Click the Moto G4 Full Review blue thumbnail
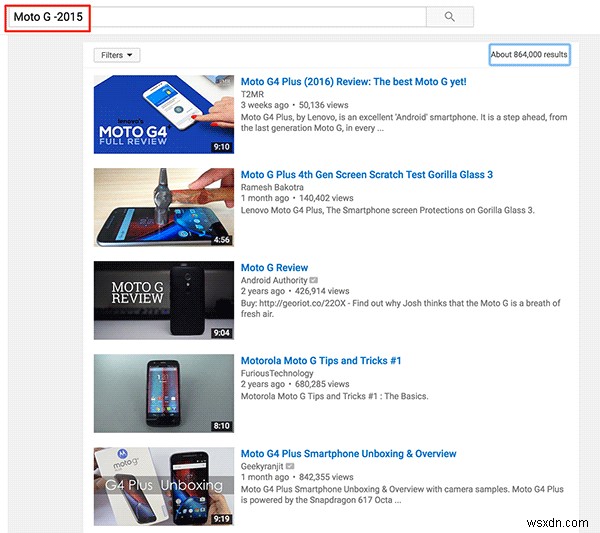The height and width of the screenshot is (533, 600). click(x=164, y=114)
